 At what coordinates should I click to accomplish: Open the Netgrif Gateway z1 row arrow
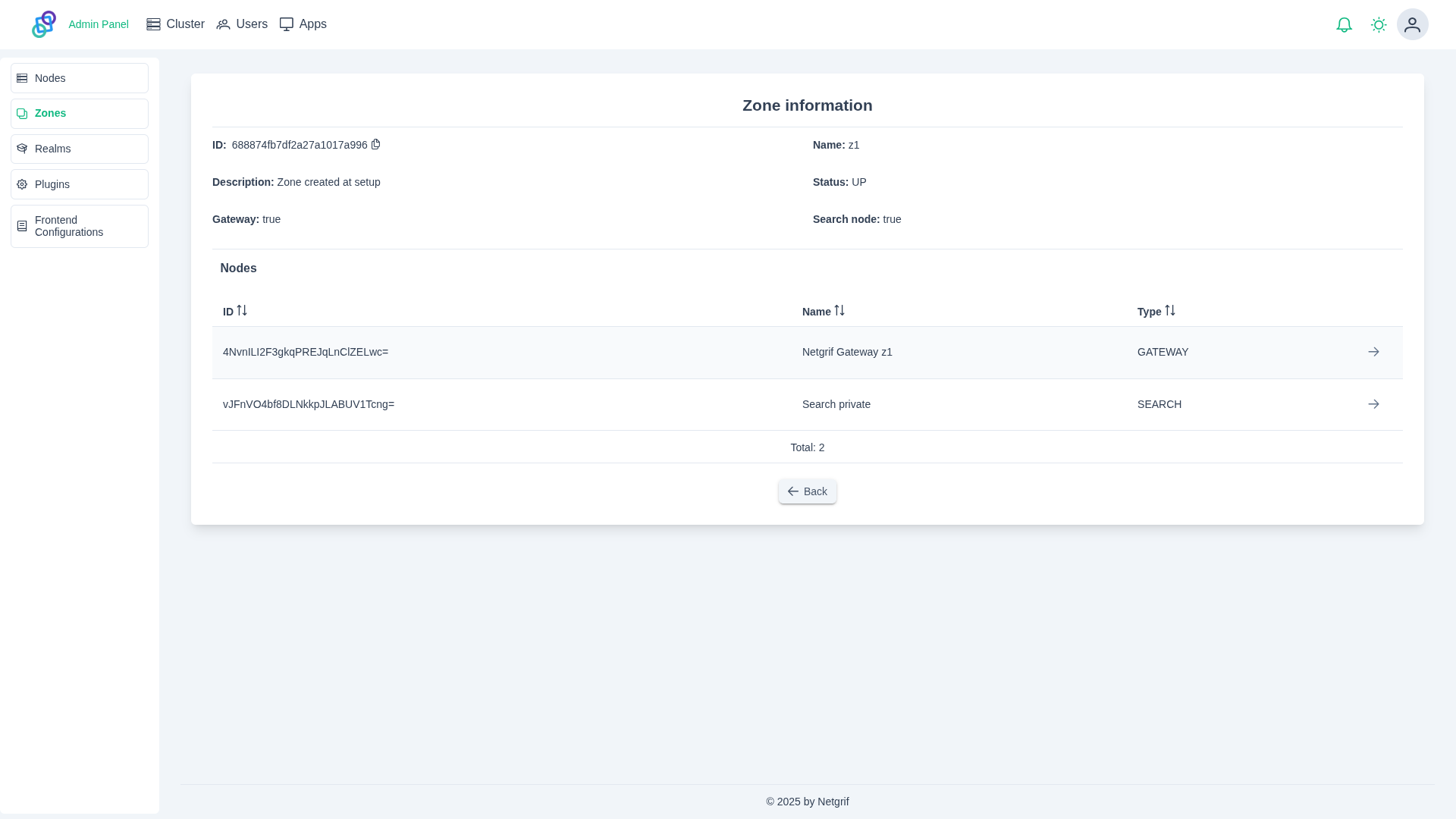point(1373,352)
